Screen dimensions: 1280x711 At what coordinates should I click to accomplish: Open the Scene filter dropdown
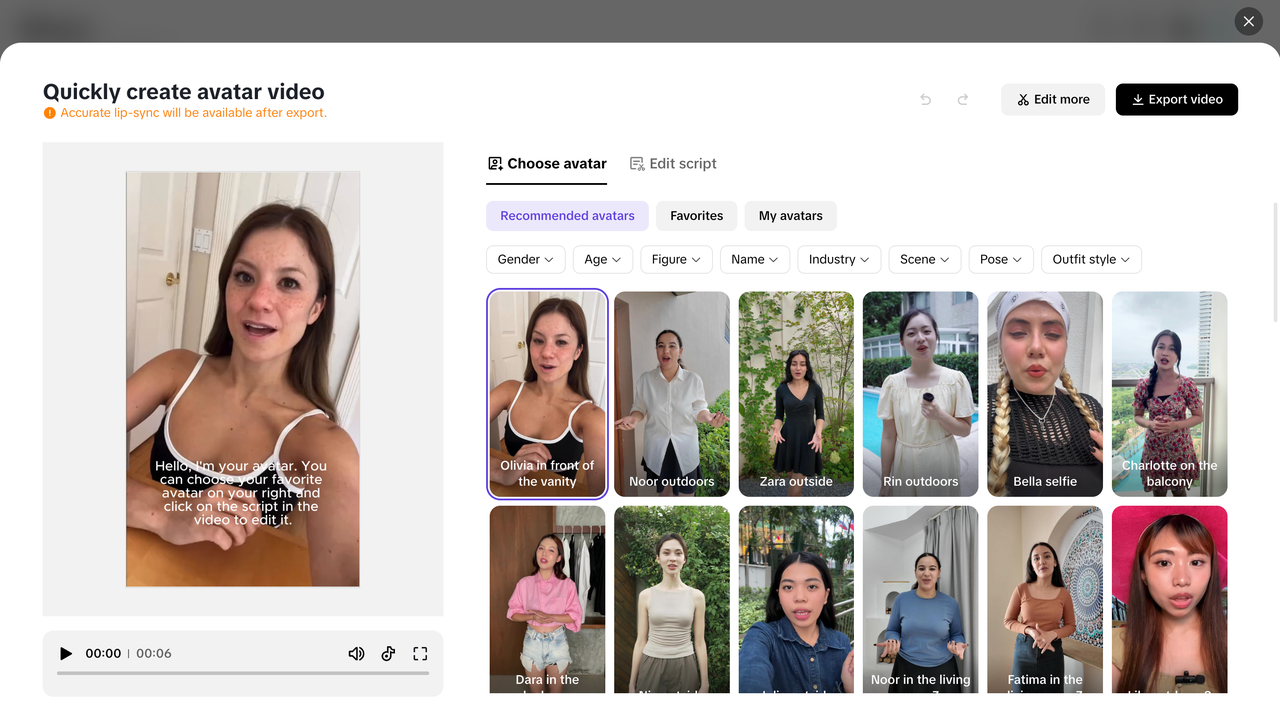[924, 259]
